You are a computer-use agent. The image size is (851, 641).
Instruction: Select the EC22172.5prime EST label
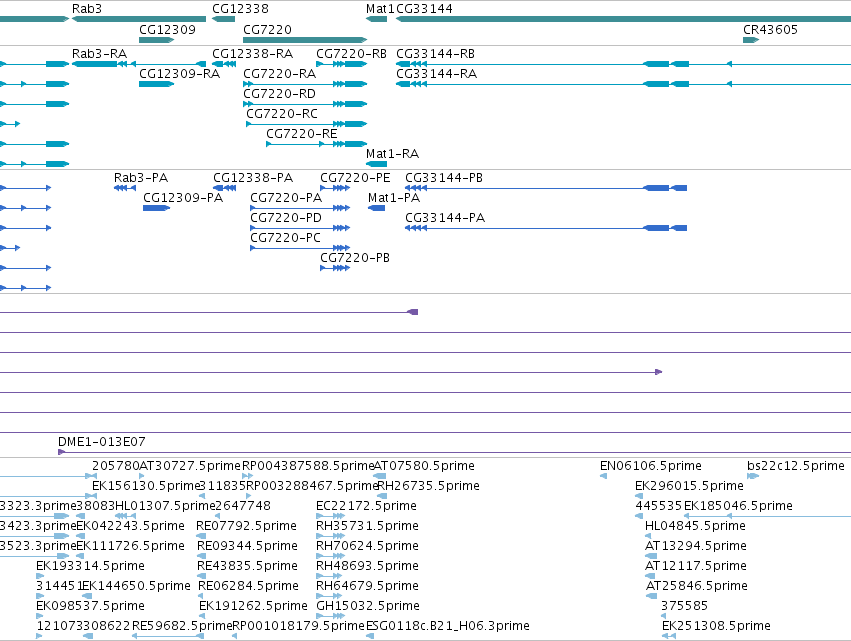tap(366, 506)
